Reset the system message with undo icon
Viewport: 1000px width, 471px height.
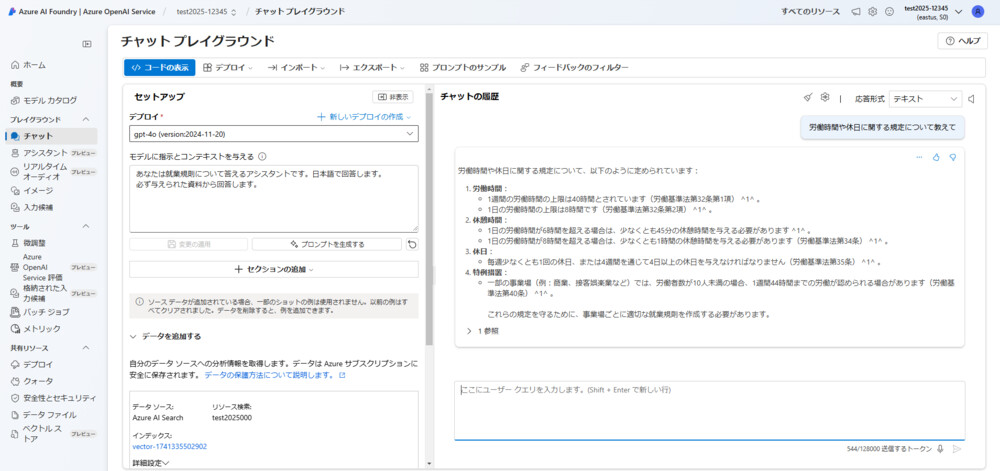click(412, 244)
